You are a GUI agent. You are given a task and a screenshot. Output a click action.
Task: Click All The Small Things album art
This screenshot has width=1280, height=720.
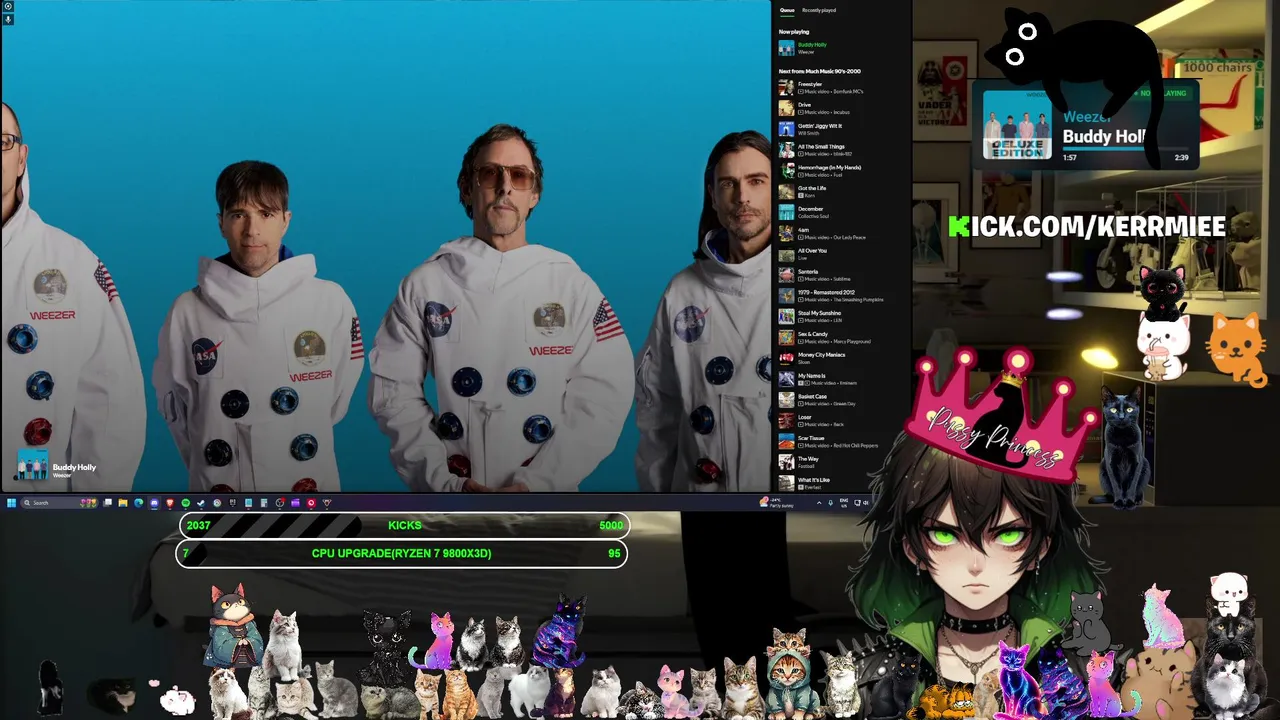(x=786, y=150)
